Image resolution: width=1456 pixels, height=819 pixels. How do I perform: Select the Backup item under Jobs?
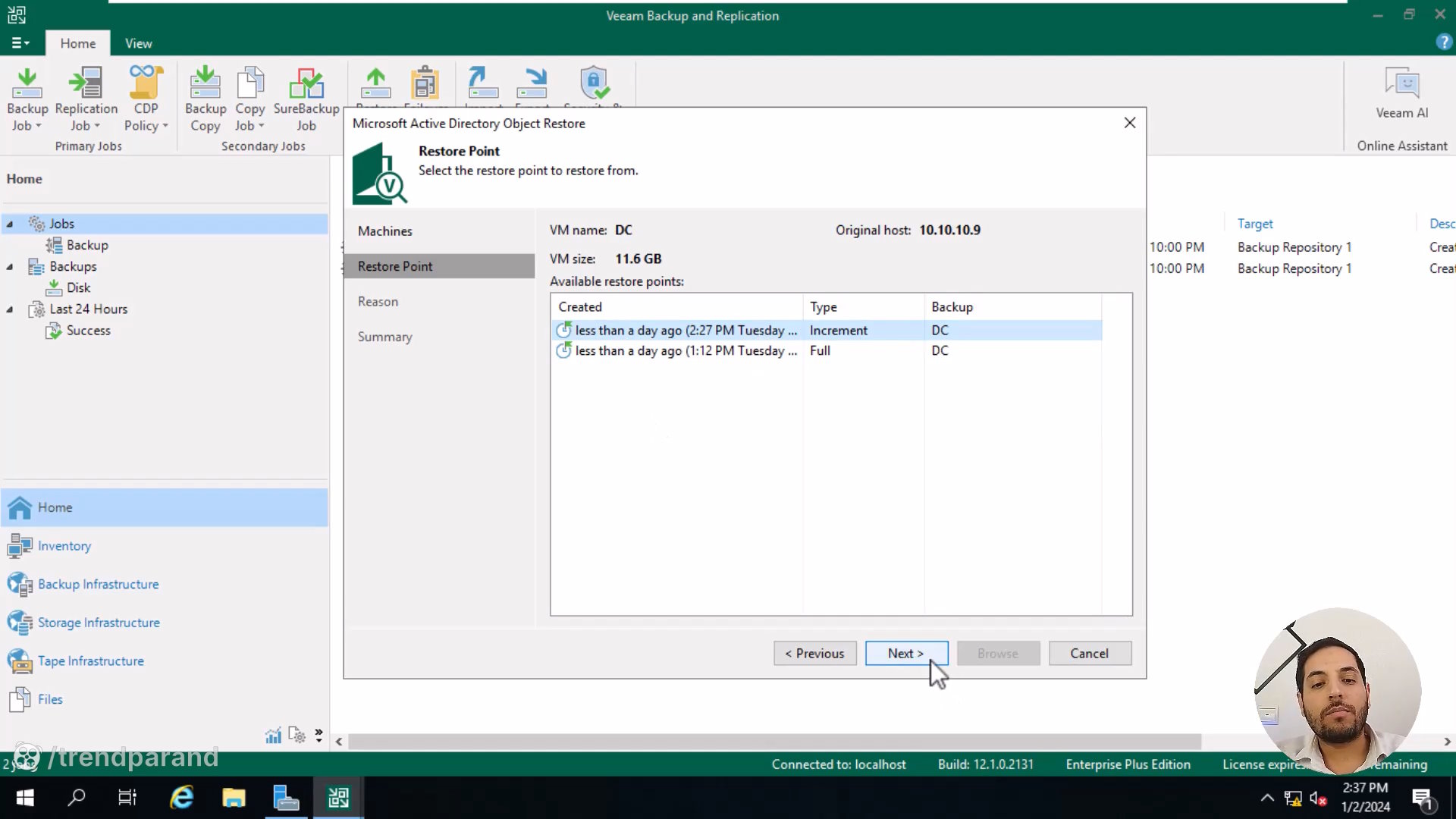coord(77,246)
